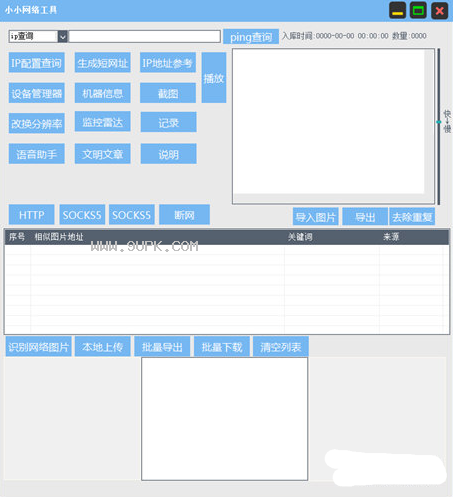
Task: Click the 记录 button
Action: [168, 122]
